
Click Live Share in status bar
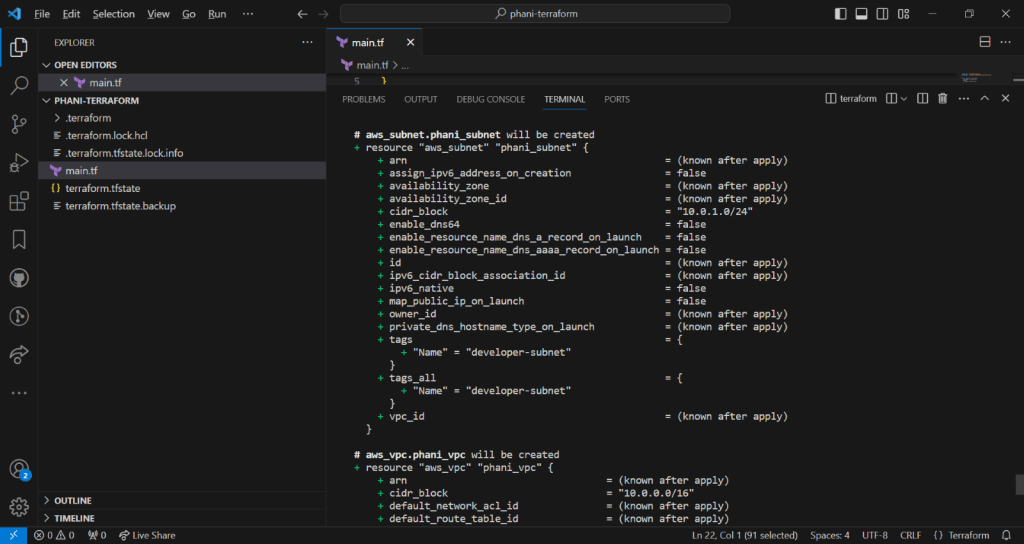[x=146, y=536]
